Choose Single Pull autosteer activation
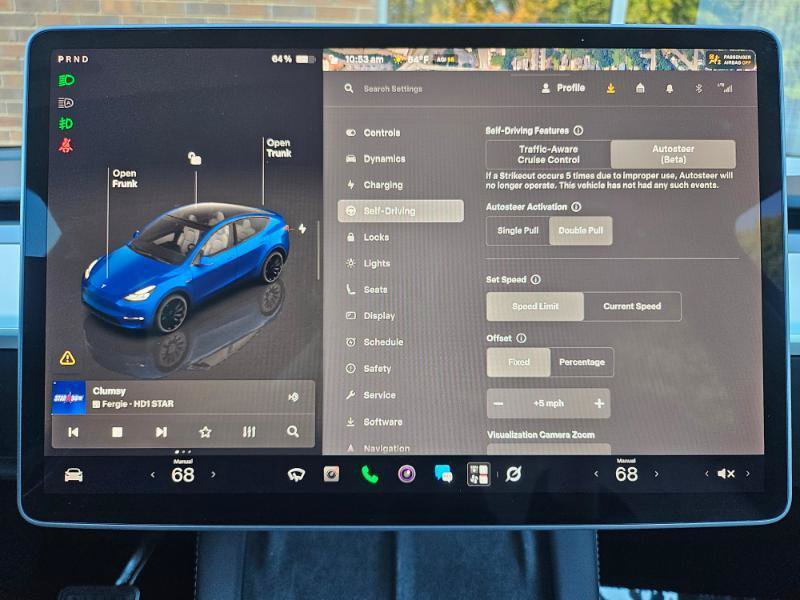The image size is (800, 600). [518, 231]
